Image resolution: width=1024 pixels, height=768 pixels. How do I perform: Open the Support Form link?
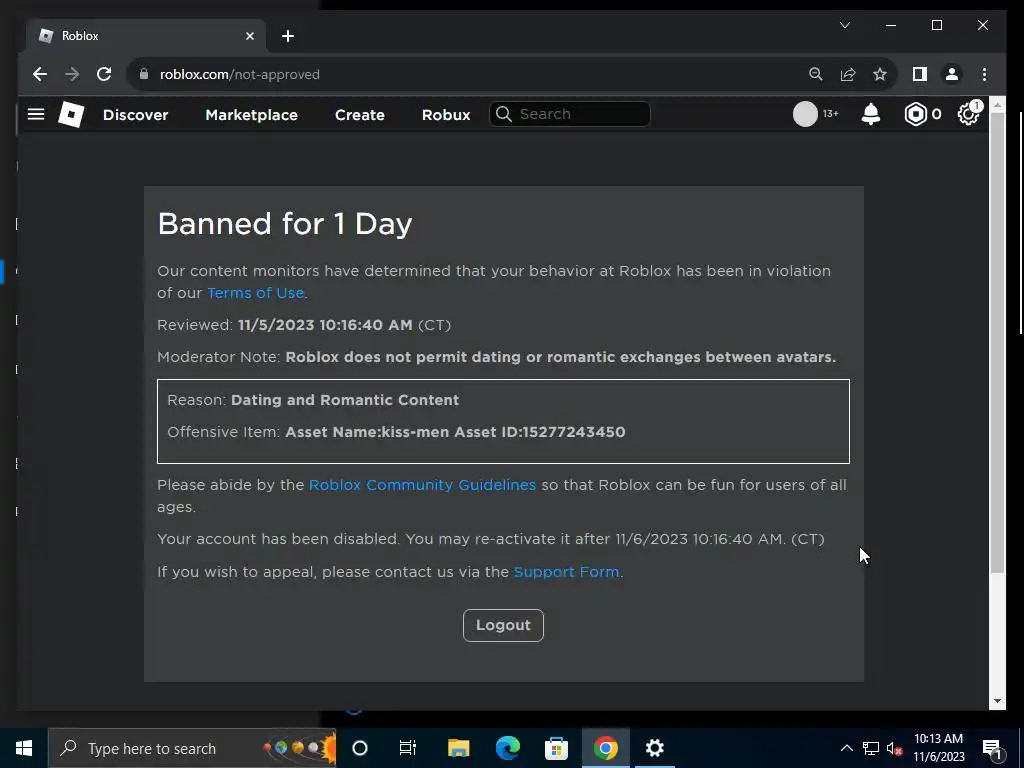click(566, 572)
